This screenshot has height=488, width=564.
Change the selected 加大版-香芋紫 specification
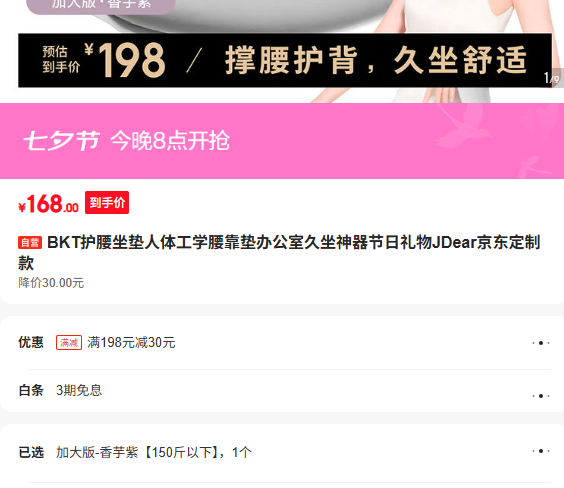click(154, 452)
